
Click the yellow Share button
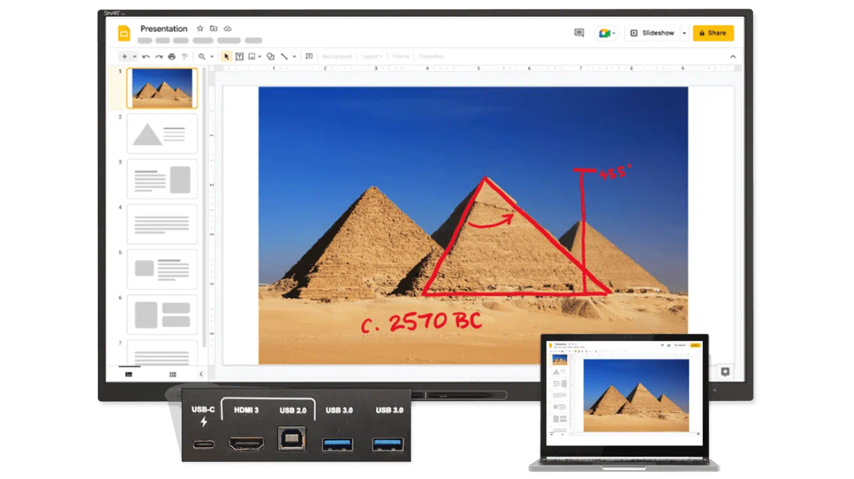coord(713,33)
